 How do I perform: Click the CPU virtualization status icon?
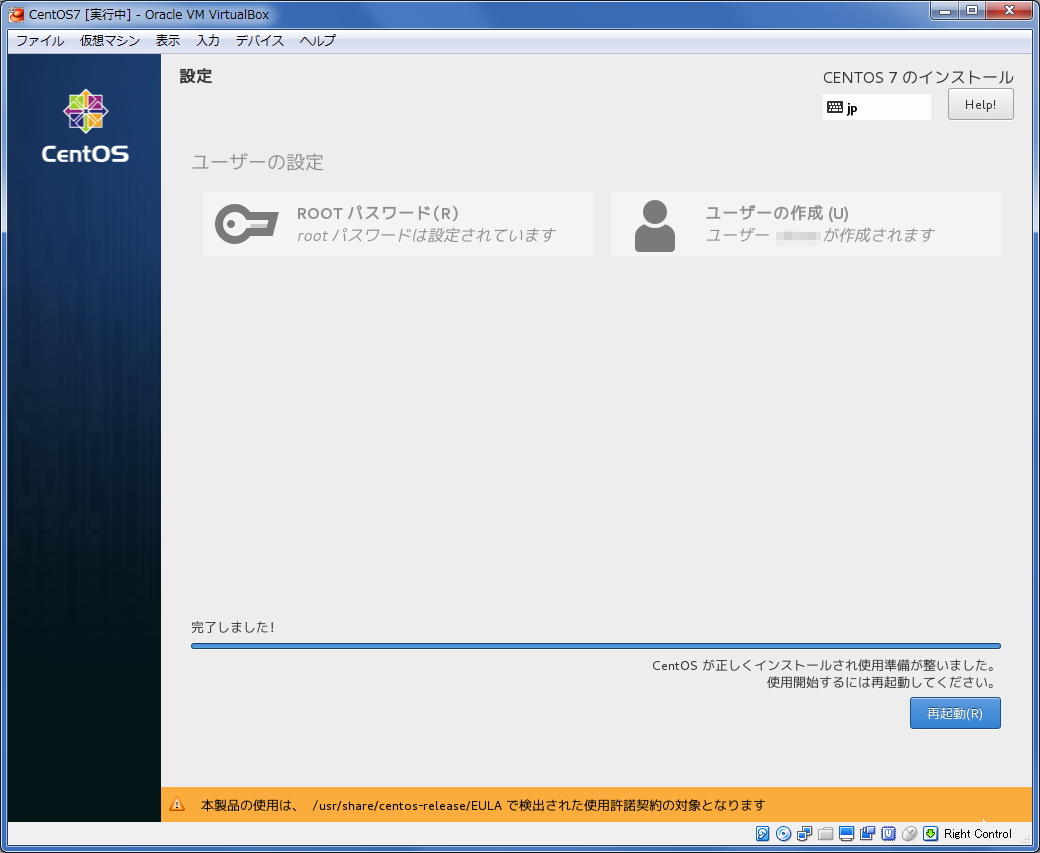[888, 834]
